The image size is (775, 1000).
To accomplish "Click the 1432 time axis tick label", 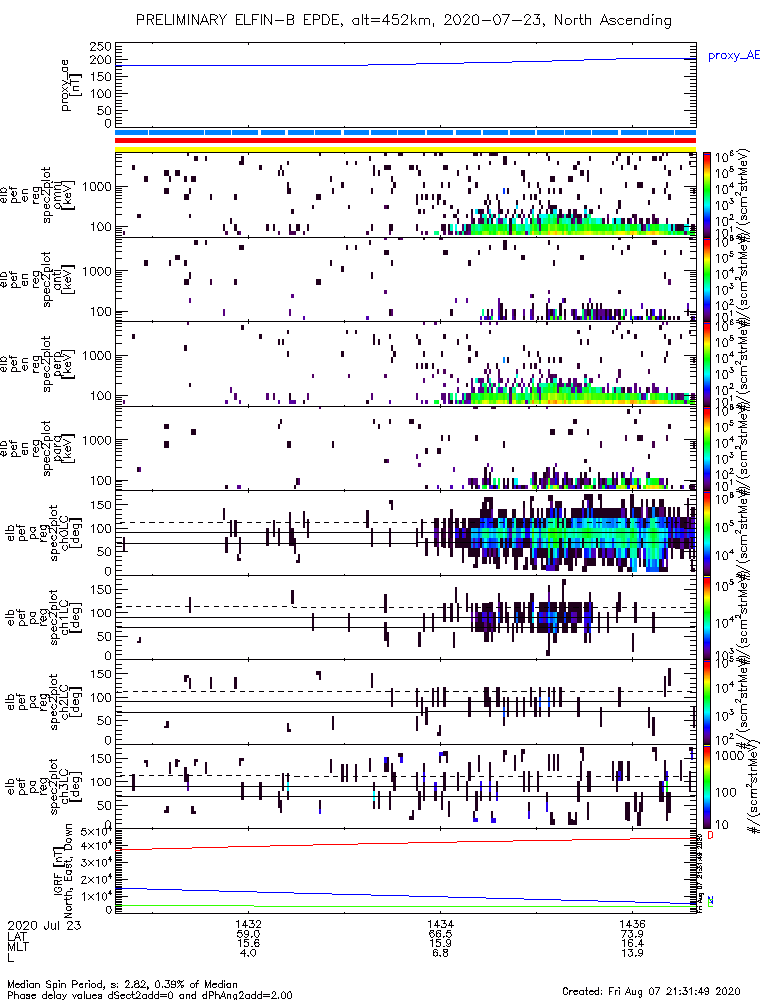I will tap(248, 924).
